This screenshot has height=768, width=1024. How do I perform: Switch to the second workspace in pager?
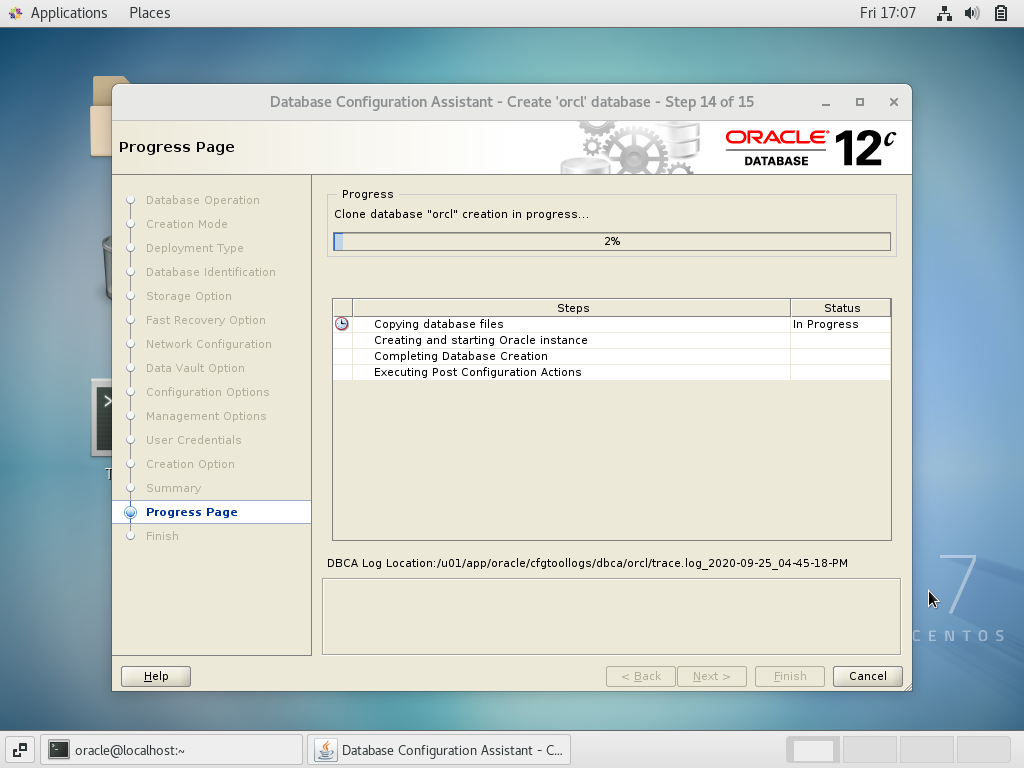point(870,750)
